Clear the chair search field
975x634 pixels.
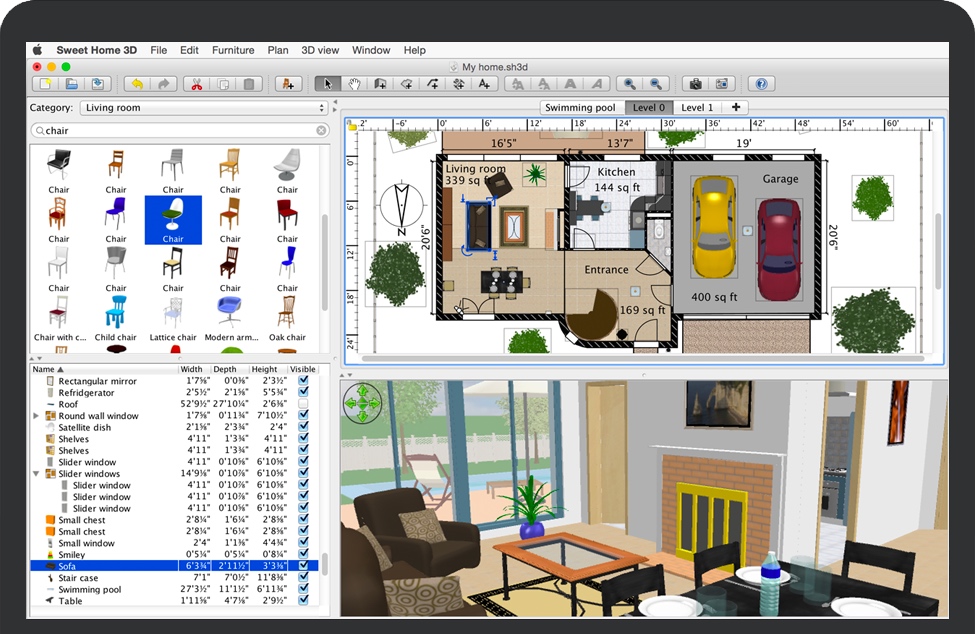[x=321, y=130]
